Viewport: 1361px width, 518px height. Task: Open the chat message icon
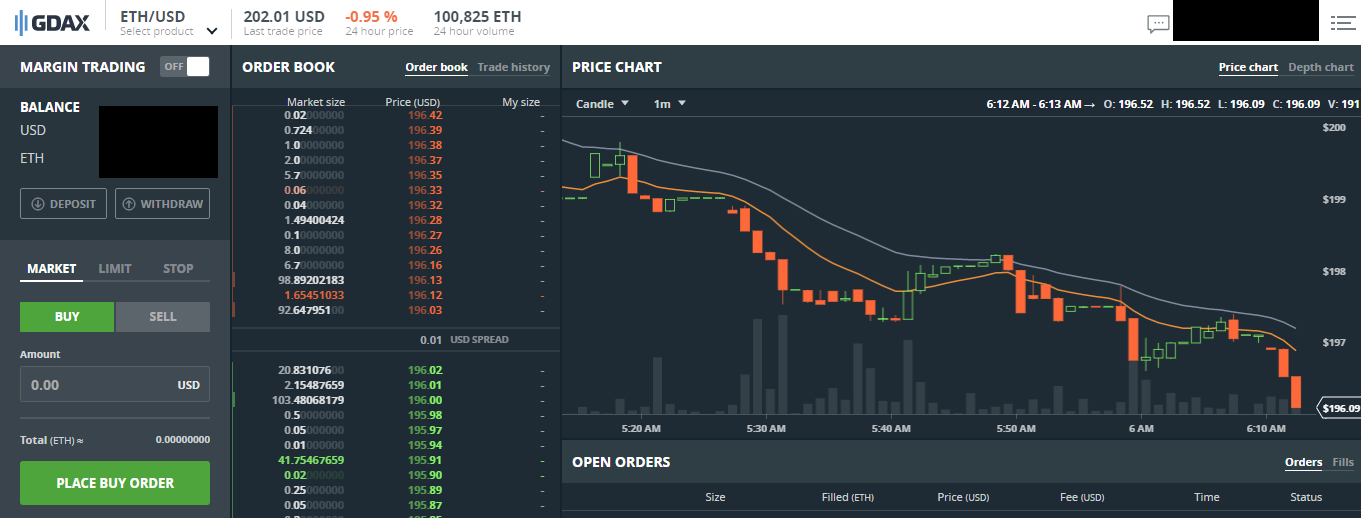tap(1158, 23)
